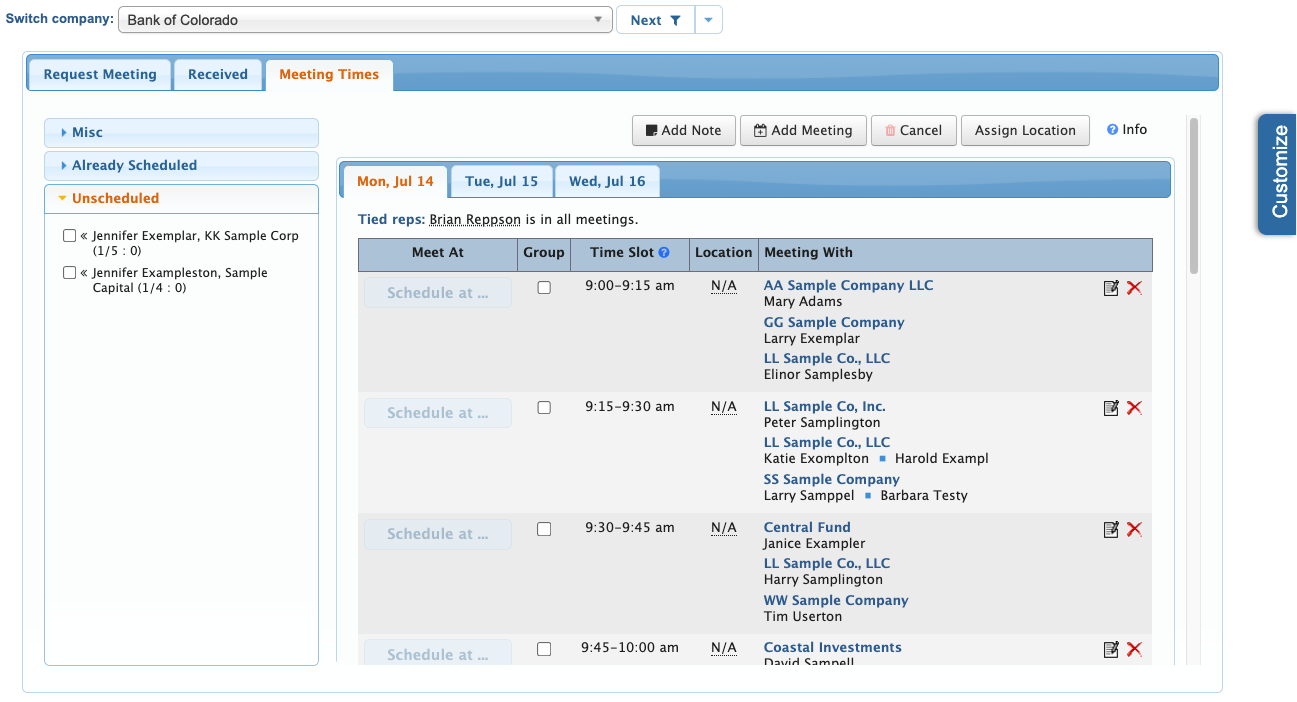Screen dimensions: 1297x702
Task: Switch to the Request Meeting tab
Action: pos(100,75)
